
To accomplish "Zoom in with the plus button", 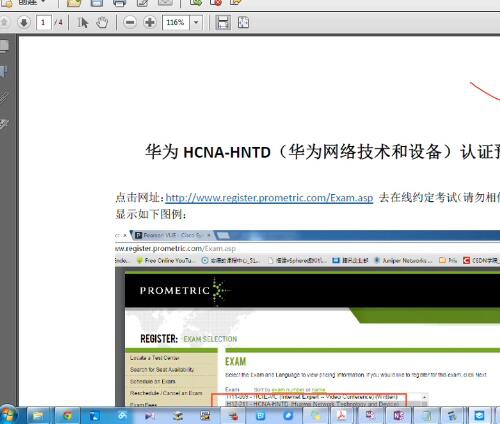I will coord(150,23).
